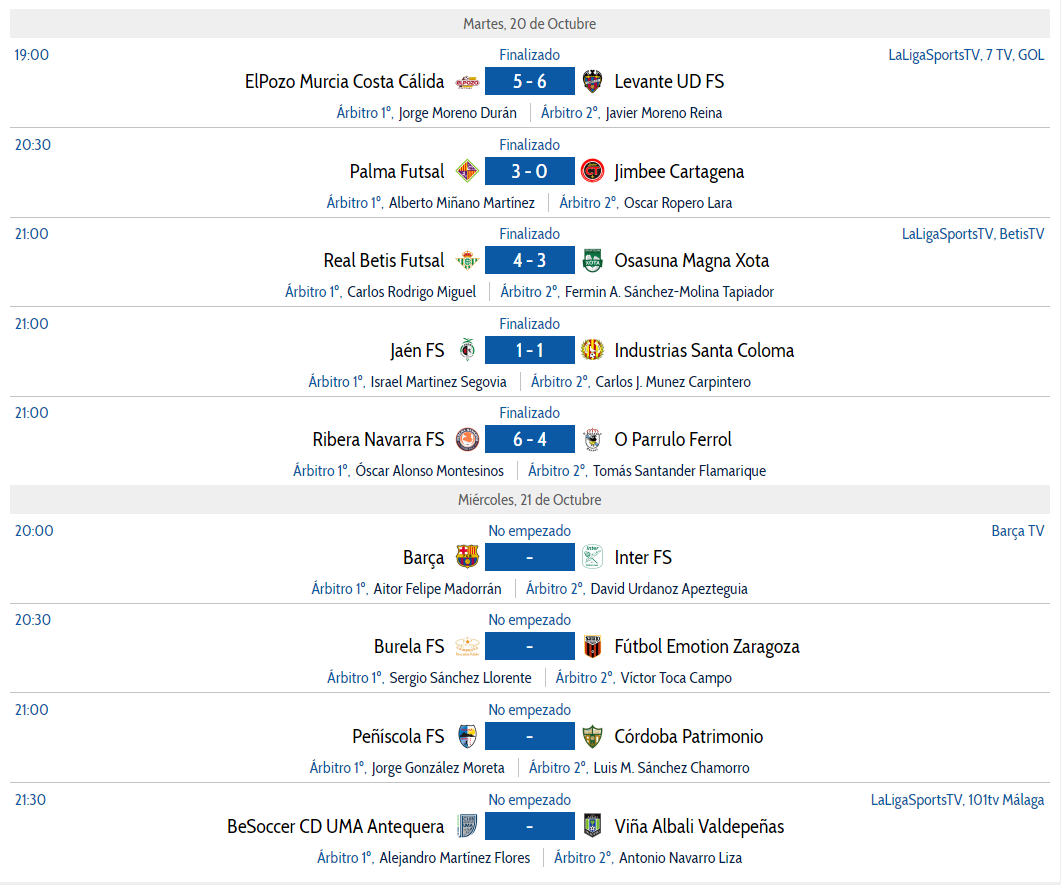
Task: Open the Palma Futsal team badge
Action: [x=467, y=171]
